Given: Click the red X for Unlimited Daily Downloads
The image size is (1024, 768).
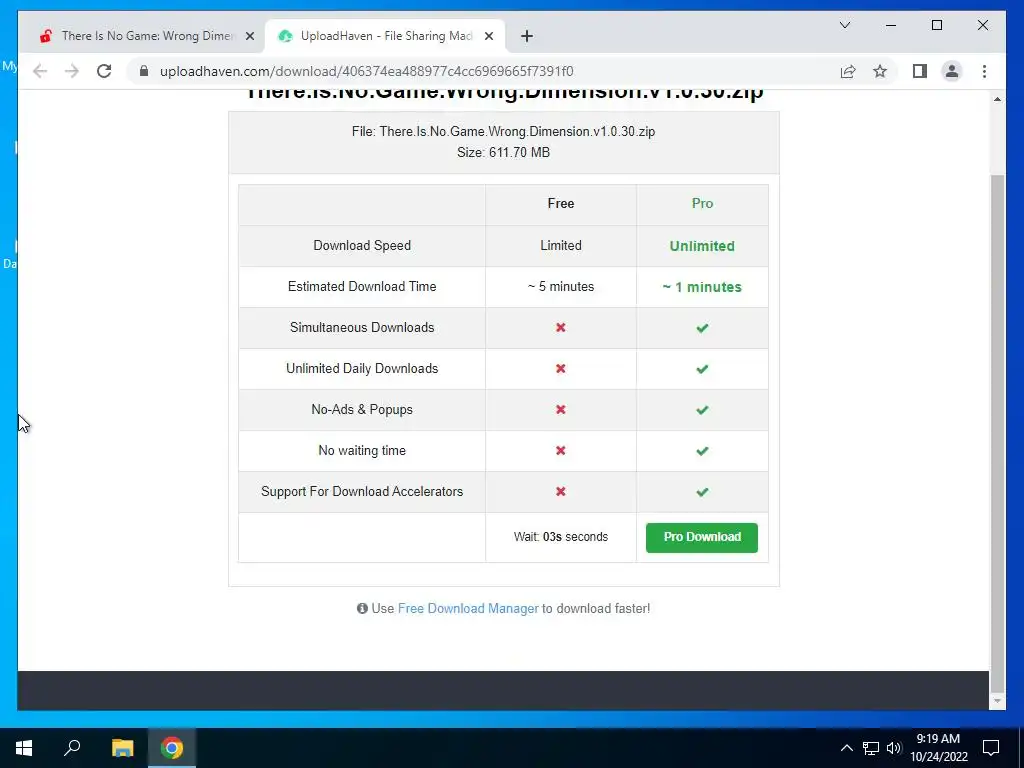Looking at the screenshot, I should (x=561, y=369).
